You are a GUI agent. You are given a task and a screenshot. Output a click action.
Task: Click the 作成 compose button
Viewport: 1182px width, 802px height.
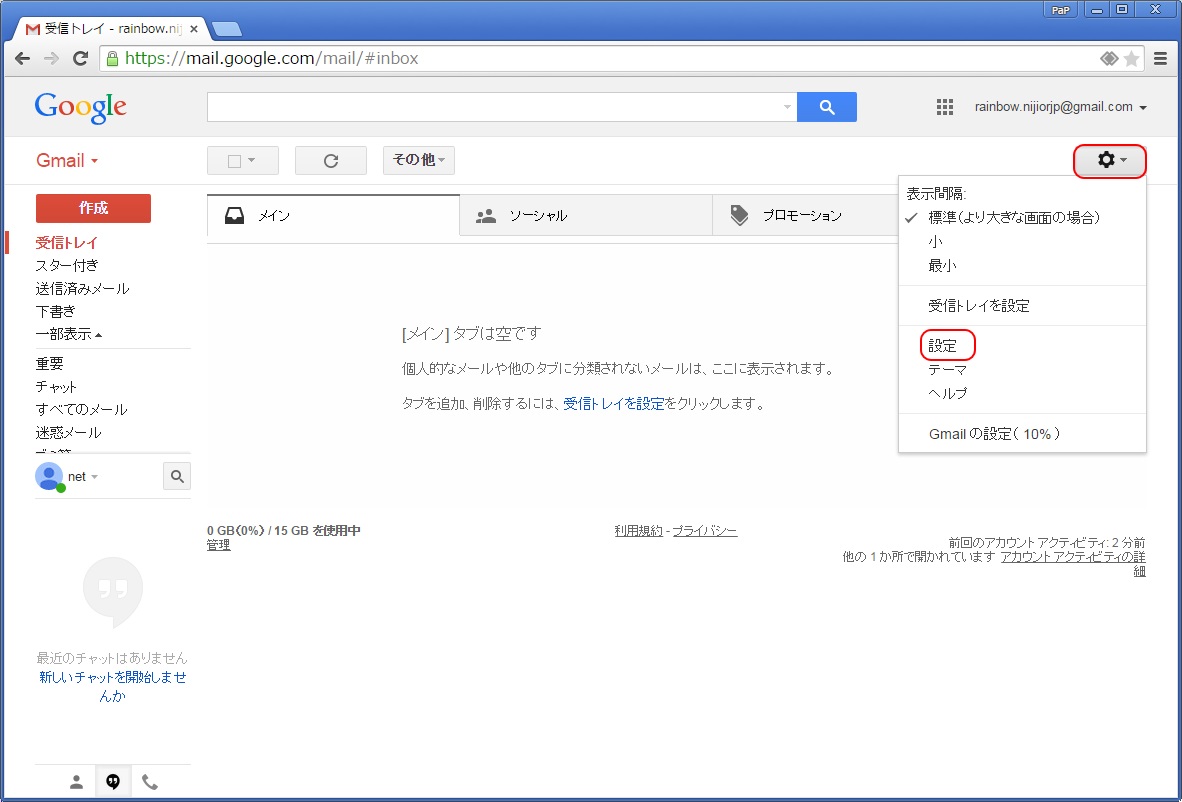pos(93,209)
